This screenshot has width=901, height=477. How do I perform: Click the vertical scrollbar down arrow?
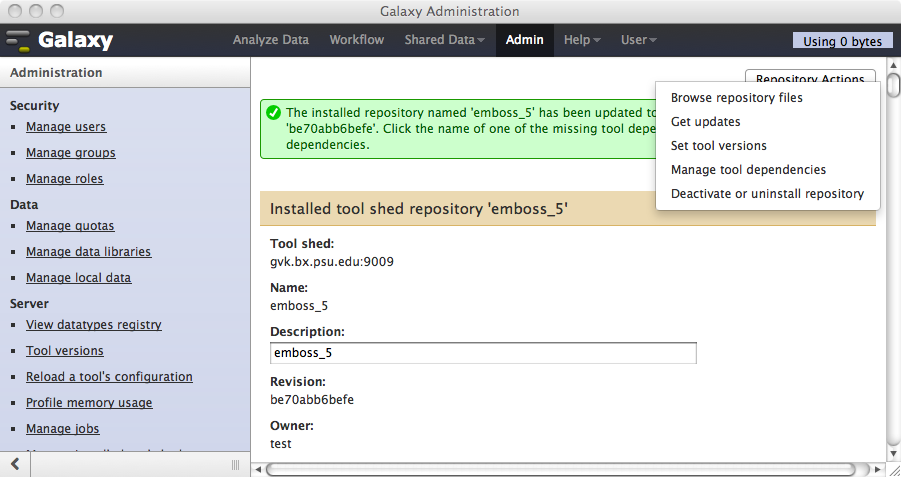click(x=893, y=454)
